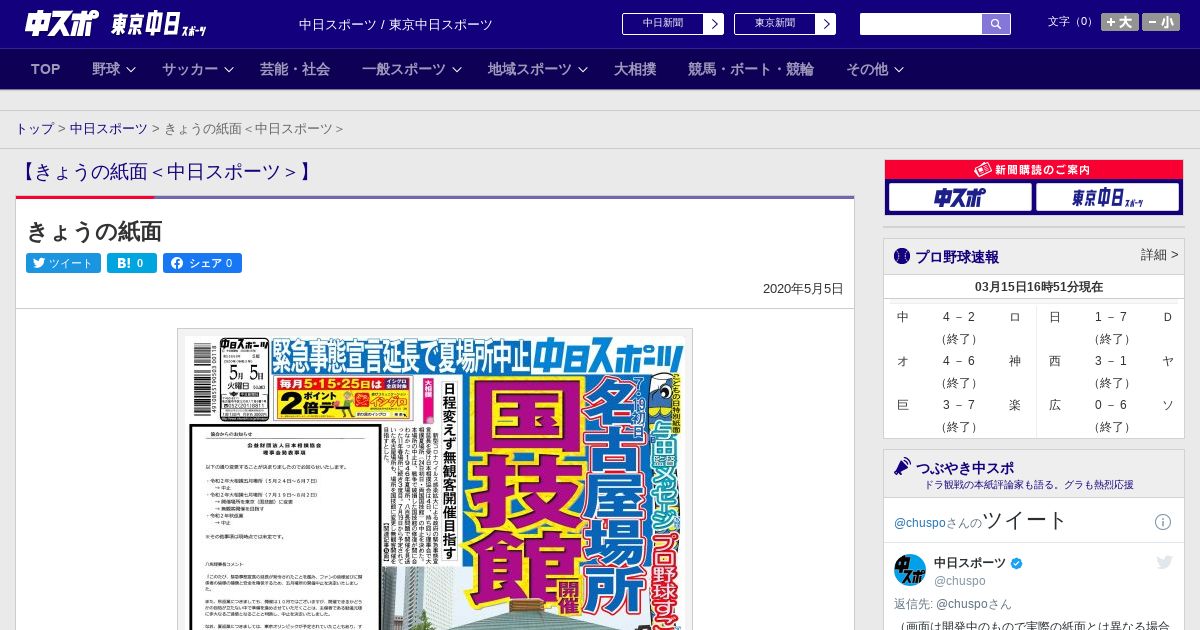Click the Twitter bird icon in tweet
Viewport: 1200px width, 630px height.
1164,563
